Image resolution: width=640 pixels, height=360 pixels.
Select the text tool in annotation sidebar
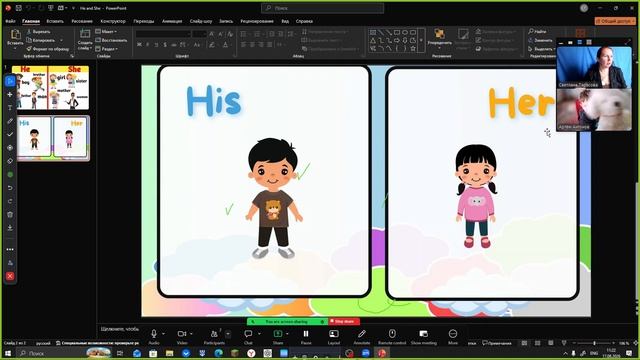tap(10, 108)
